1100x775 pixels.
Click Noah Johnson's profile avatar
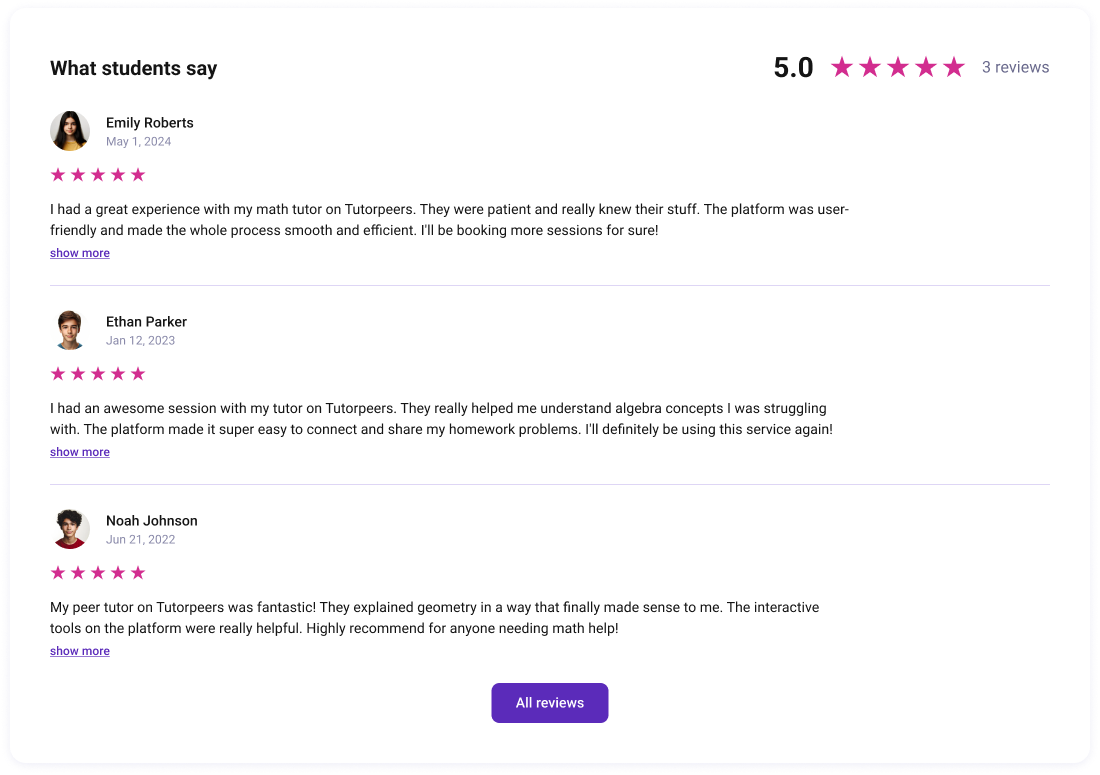[70, 530]
